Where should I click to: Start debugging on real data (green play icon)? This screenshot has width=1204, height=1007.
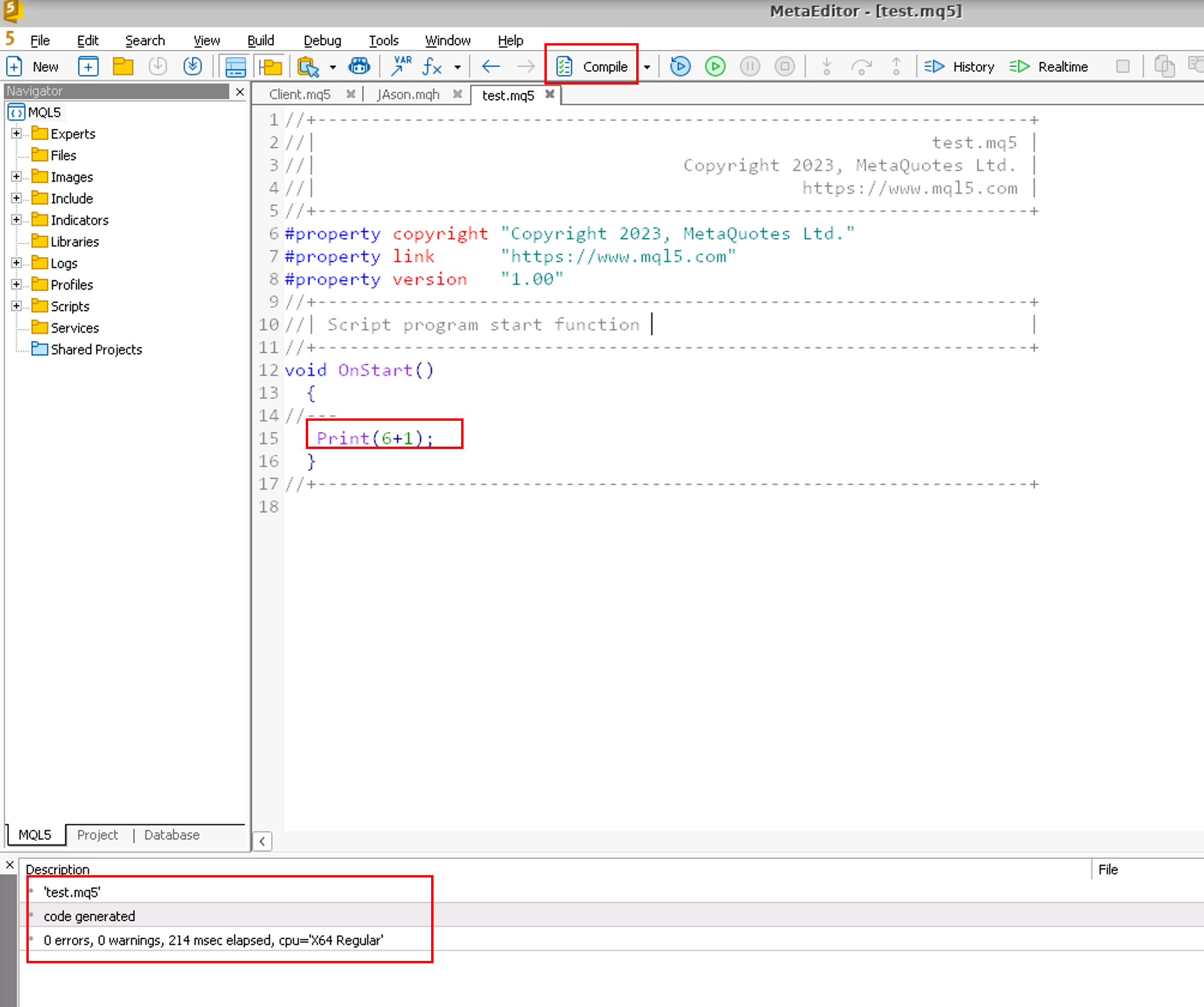point(715,67)
